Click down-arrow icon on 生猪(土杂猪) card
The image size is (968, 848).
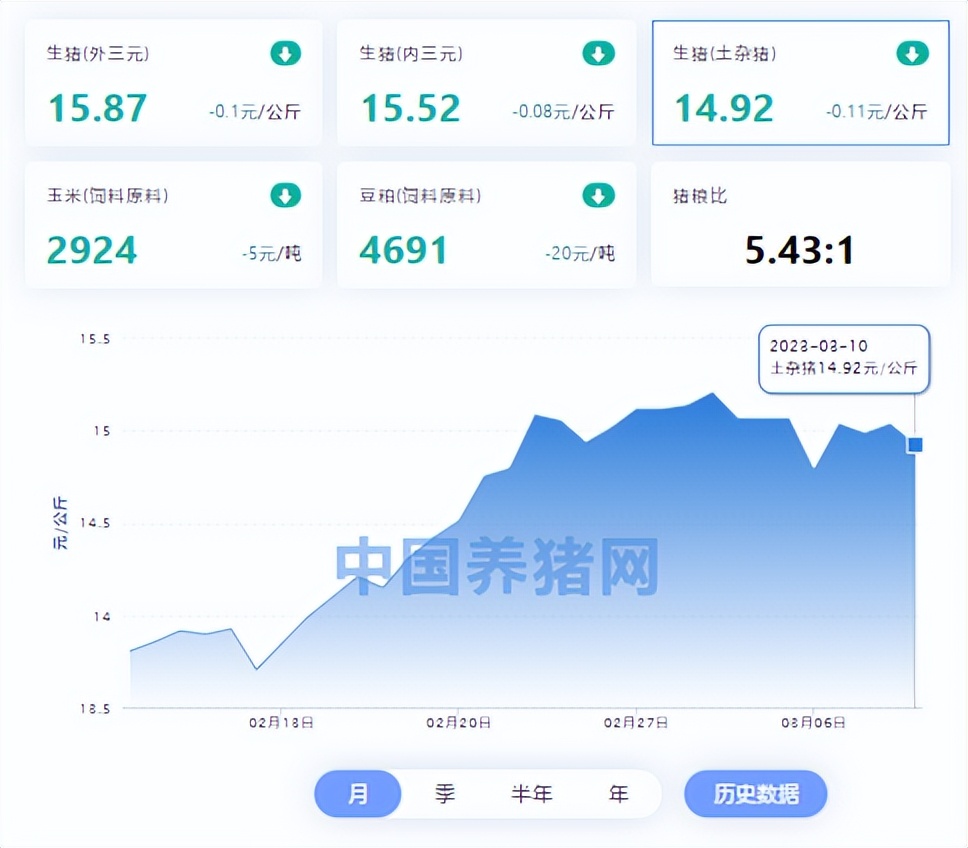point(912,53)
